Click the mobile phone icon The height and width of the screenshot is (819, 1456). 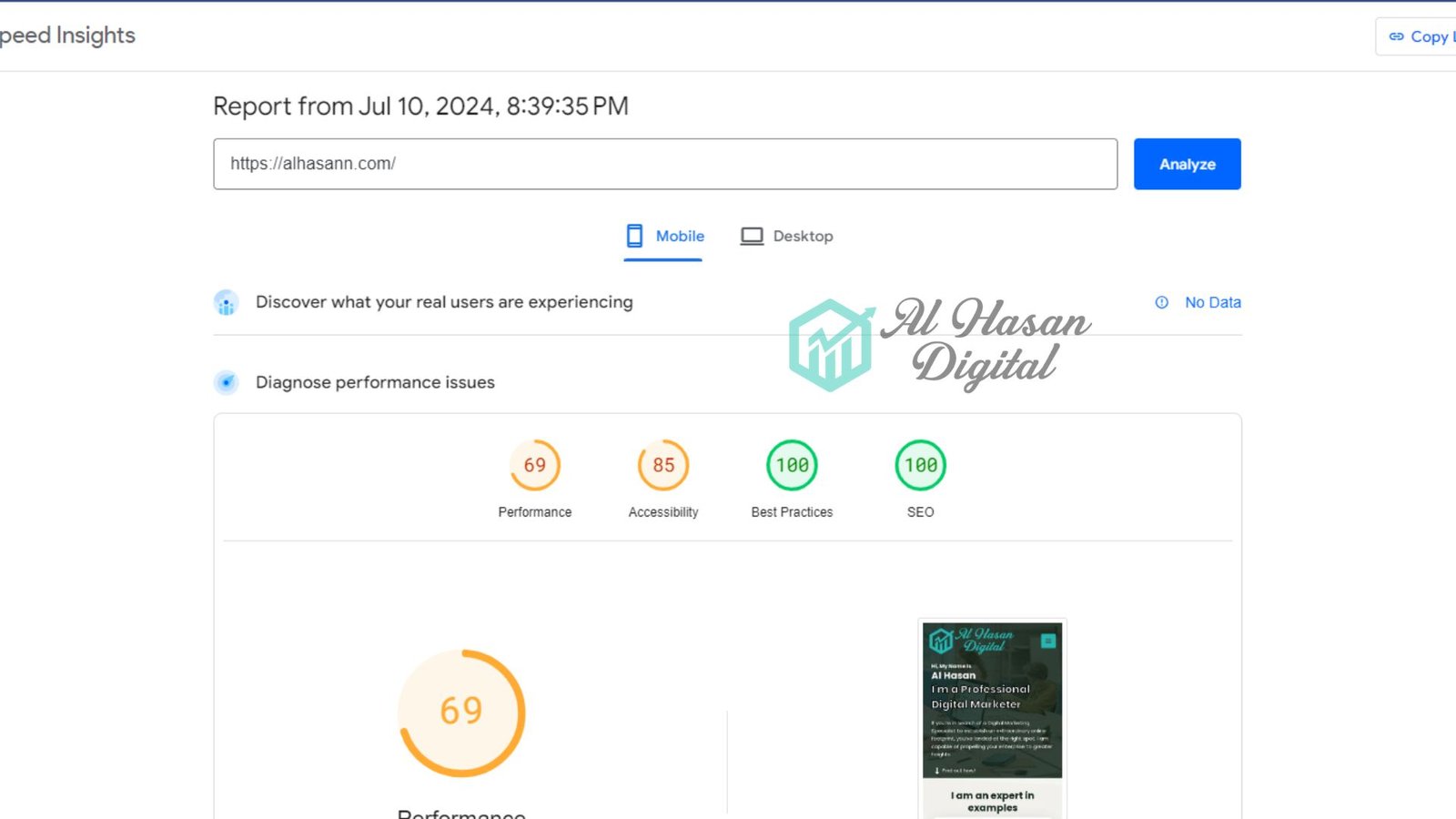[x=634, y=237]
